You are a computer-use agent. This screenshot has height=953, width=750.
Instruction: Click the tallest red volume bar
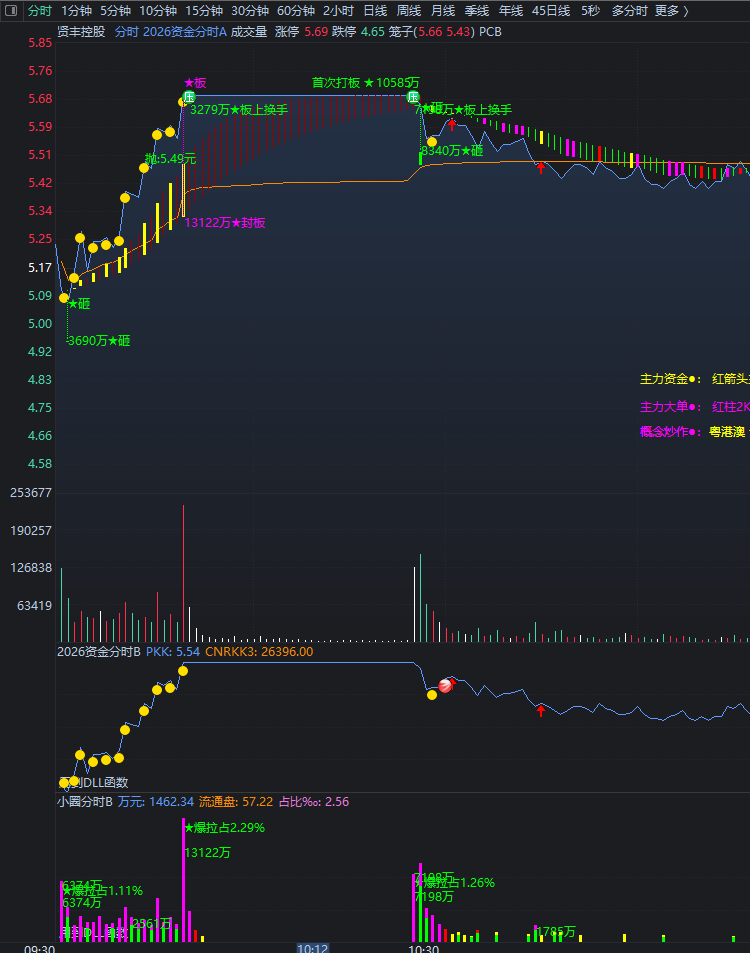(183, 573)
